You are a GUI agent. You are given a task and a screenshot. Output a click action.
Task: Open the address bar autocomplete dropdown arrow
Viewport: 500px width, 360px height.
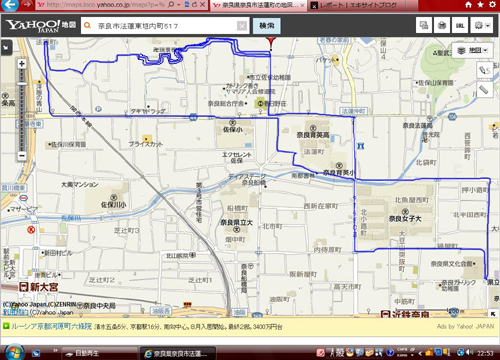pos(178,5)
